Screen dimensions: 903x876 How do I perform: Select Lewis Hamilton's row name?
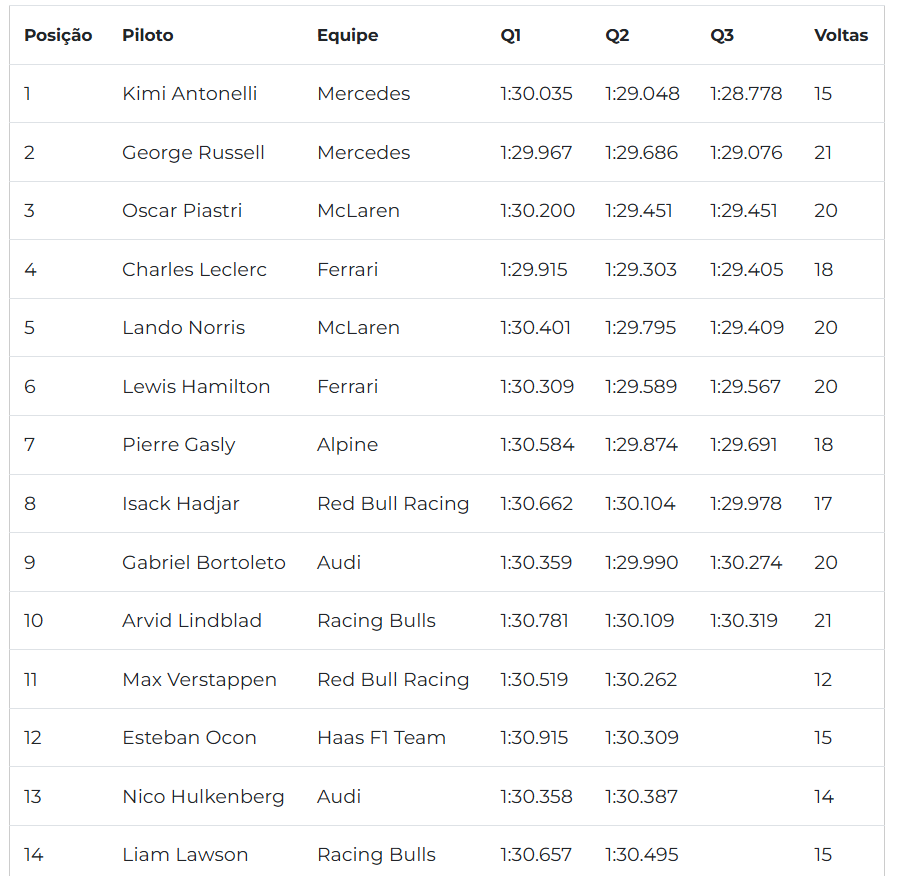[x=196, y=387]
